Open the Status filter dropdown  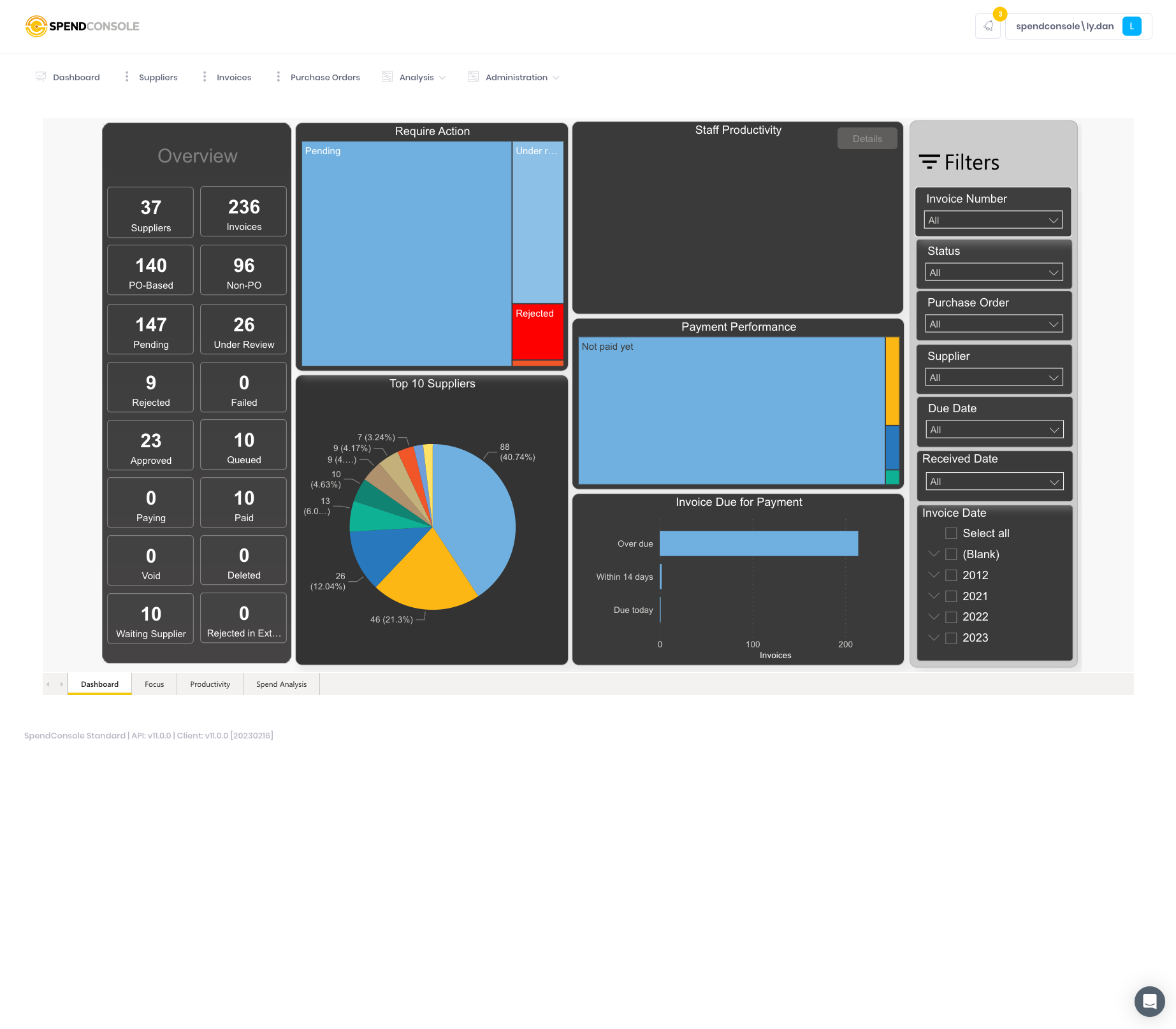click(x=993, y=272)
